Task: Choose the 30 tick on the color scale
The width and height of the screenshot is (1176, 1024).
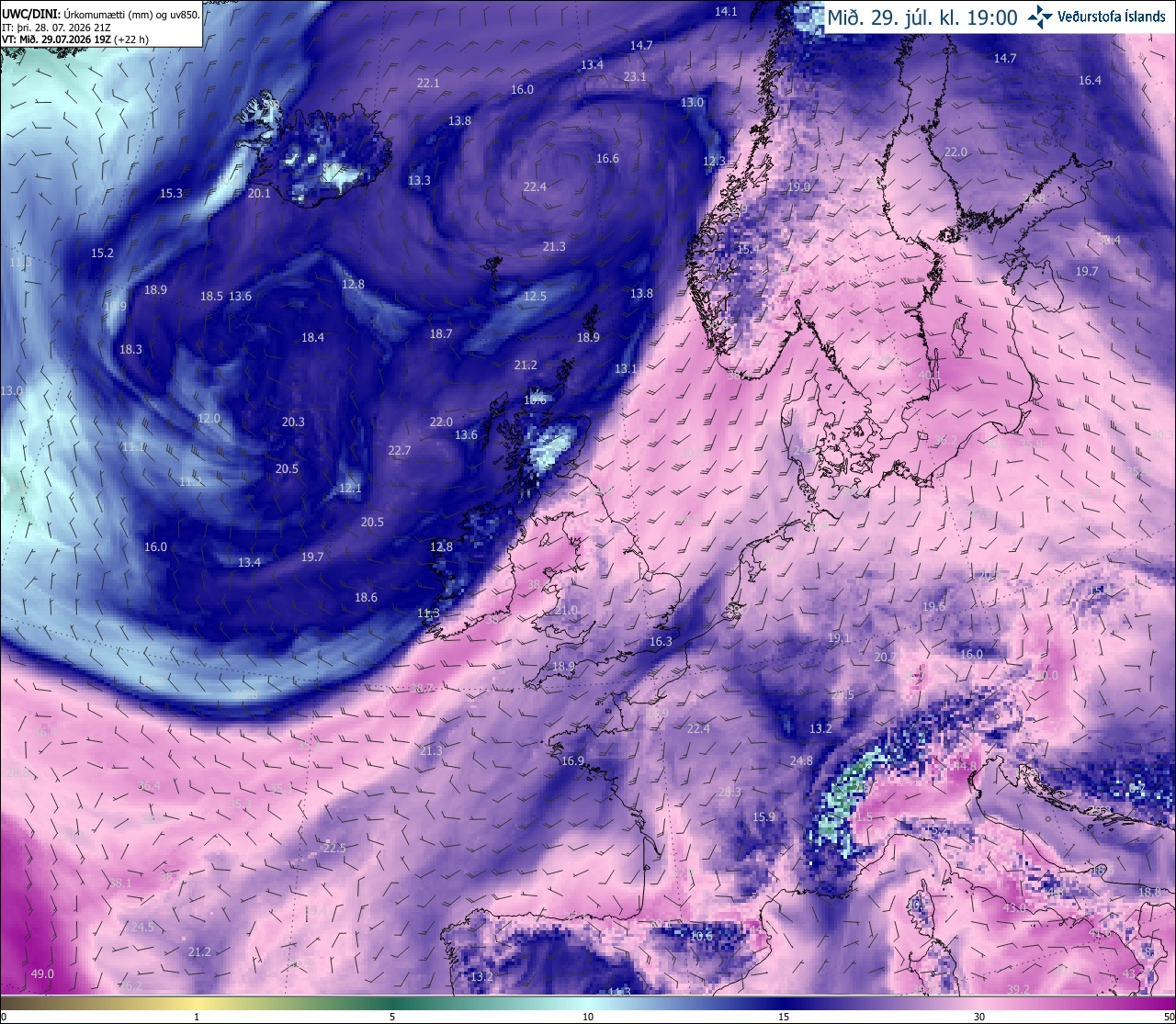Action: coord(979,1017)
